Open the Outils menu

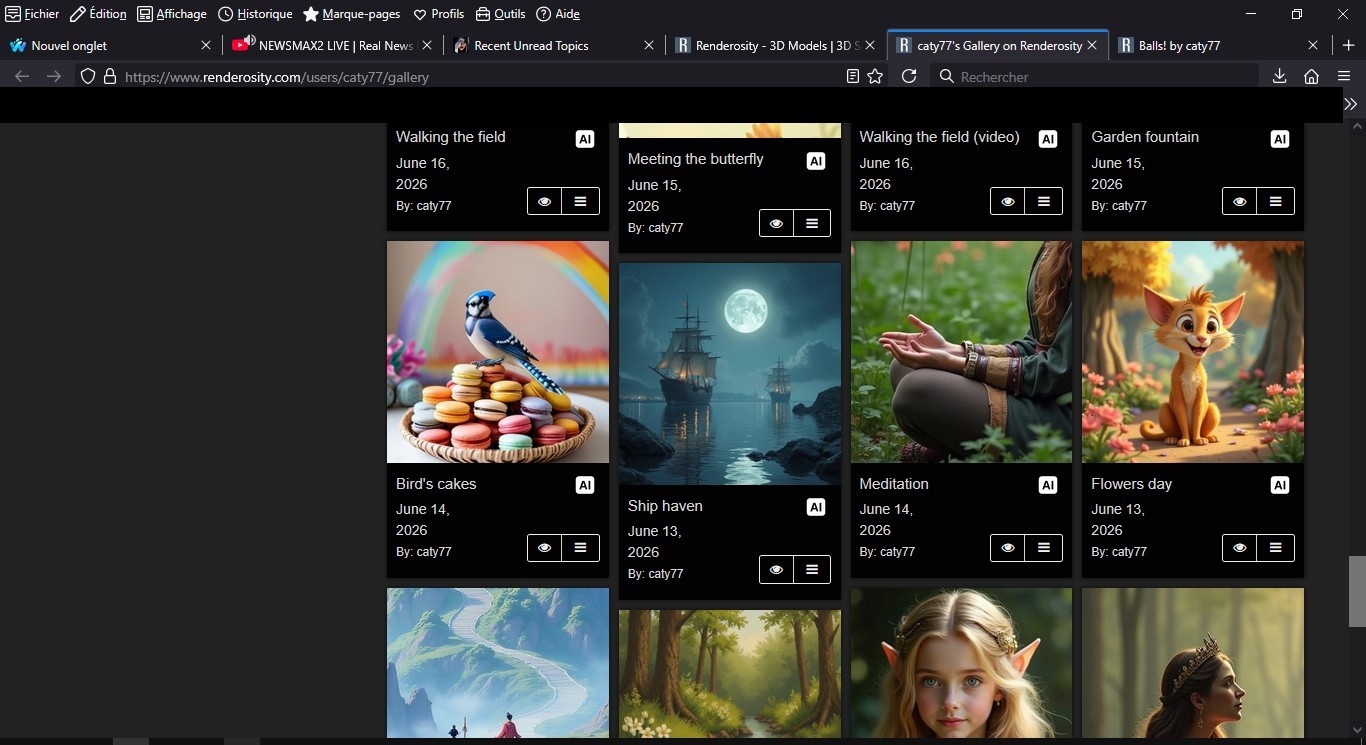501,14
